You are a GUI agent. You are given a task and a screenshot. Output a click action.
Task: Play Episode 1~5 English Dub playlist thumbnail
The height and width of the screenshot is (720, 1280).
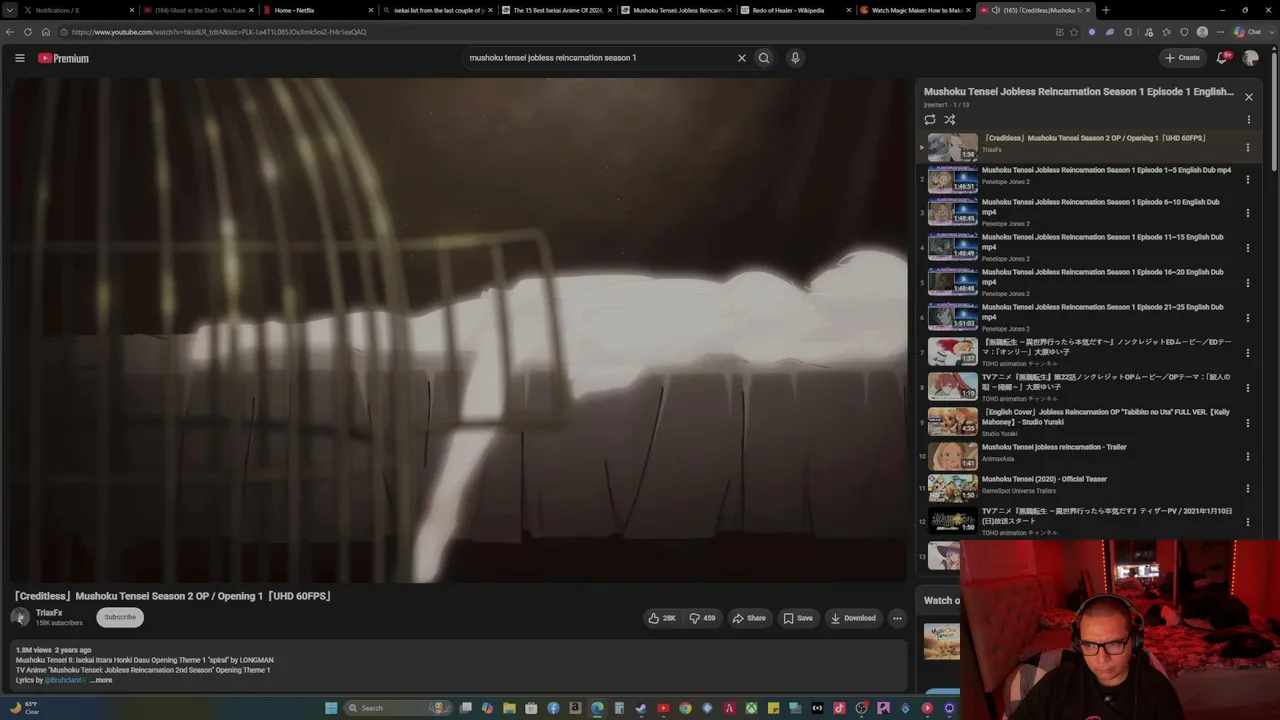[953, 180]
